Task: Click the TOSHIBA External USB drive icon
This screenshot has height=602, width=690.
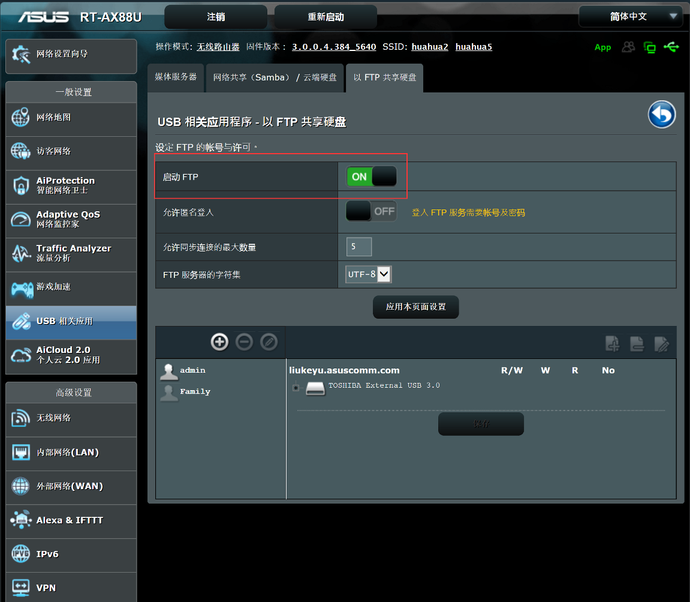Action: coord(315,387)
